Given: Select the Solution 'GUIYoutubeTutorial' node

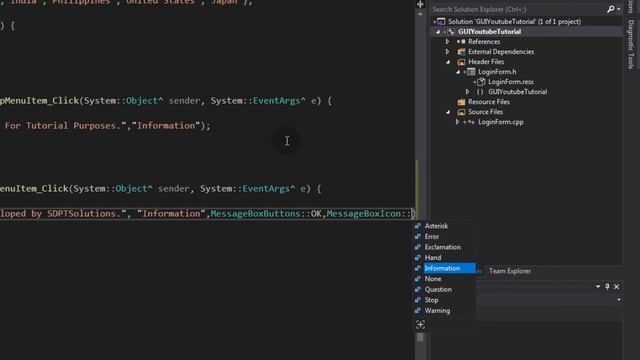Looking at the screenshot, I should (x=514, y=22).
